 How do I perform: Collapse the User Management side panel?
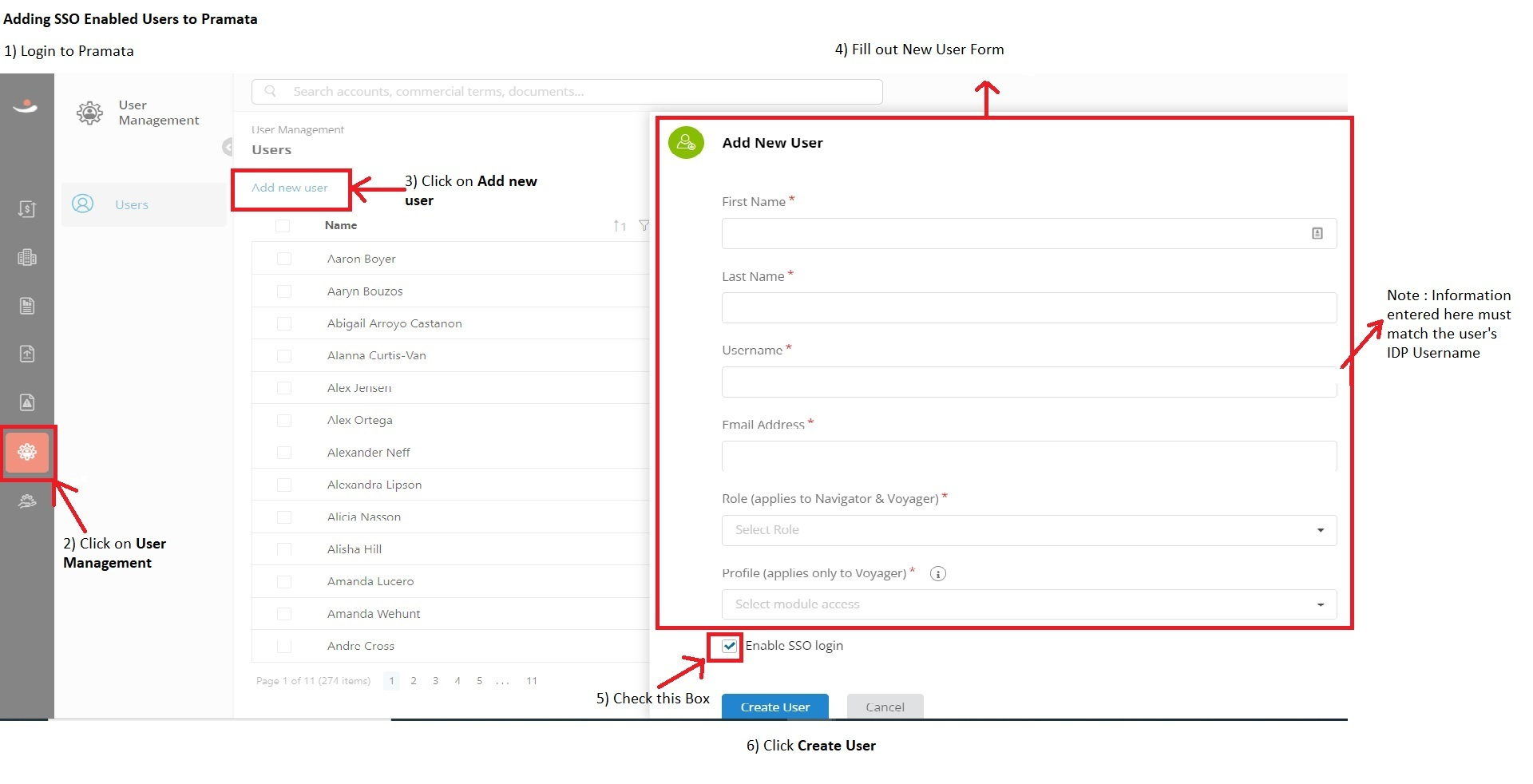tap(228, 147)
